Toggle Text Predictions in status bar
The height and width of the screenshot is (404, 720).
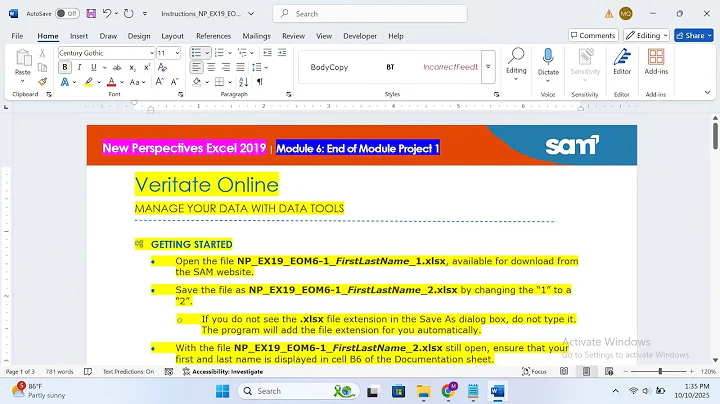click(x=128, y=371)
